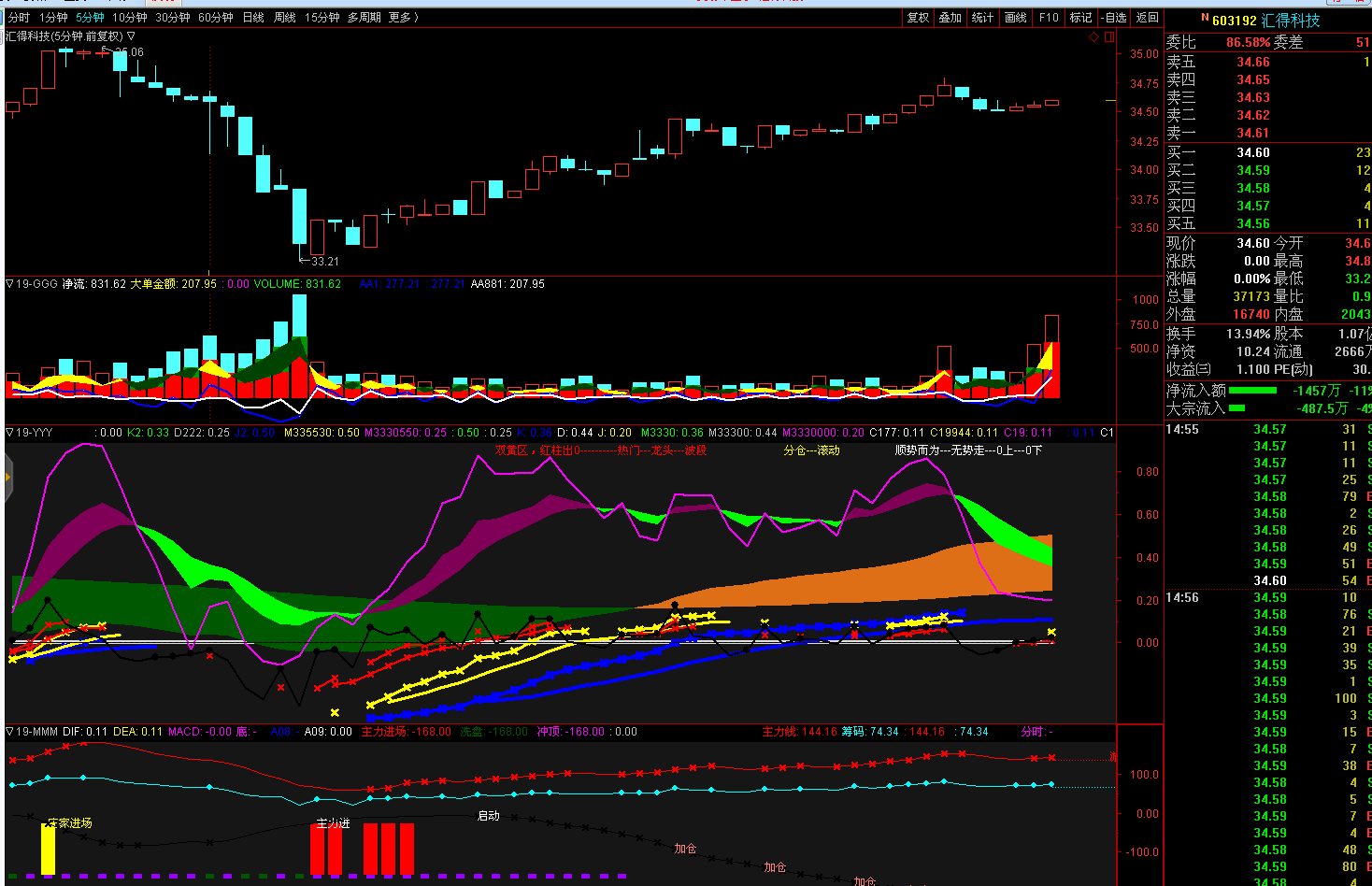This screenshot has height=886, width=1372.
Task: Click the 总量 37173 volume value
Action: [1251, 297]
